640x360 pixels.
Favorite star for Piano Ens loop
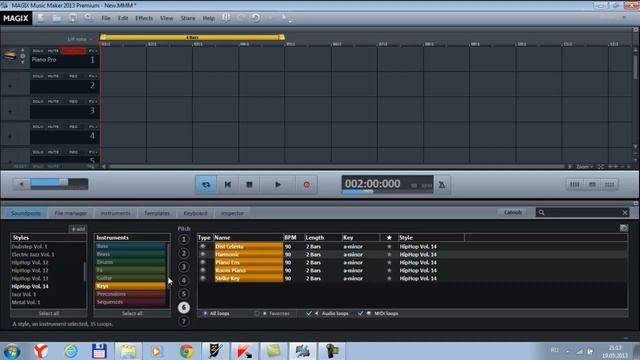click(389, 262)
